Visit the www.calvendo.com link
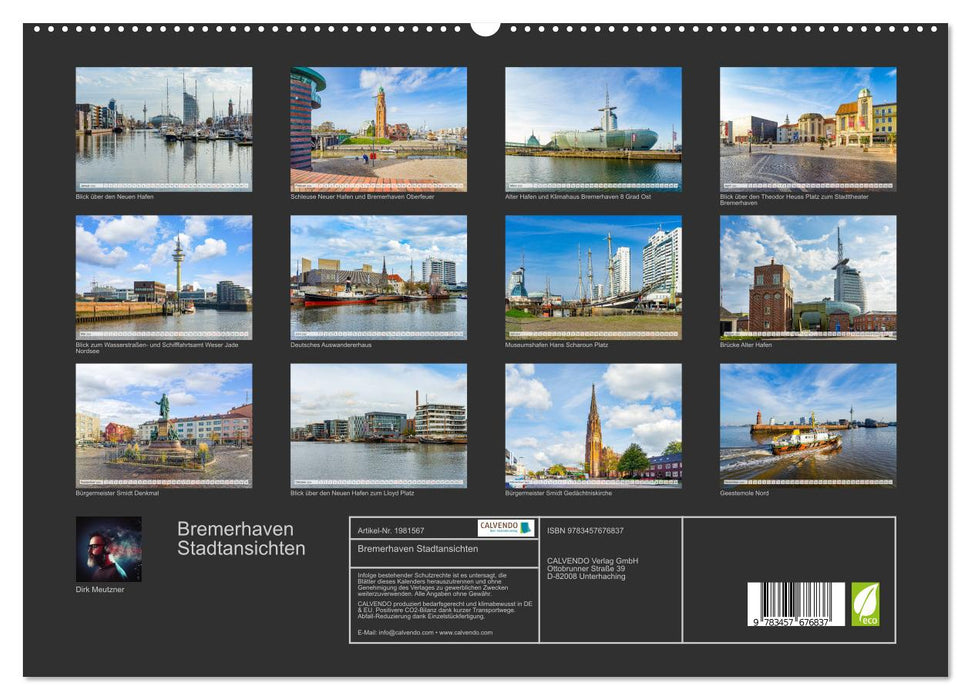This screenshot has width=971, height=700. point(465,633)
